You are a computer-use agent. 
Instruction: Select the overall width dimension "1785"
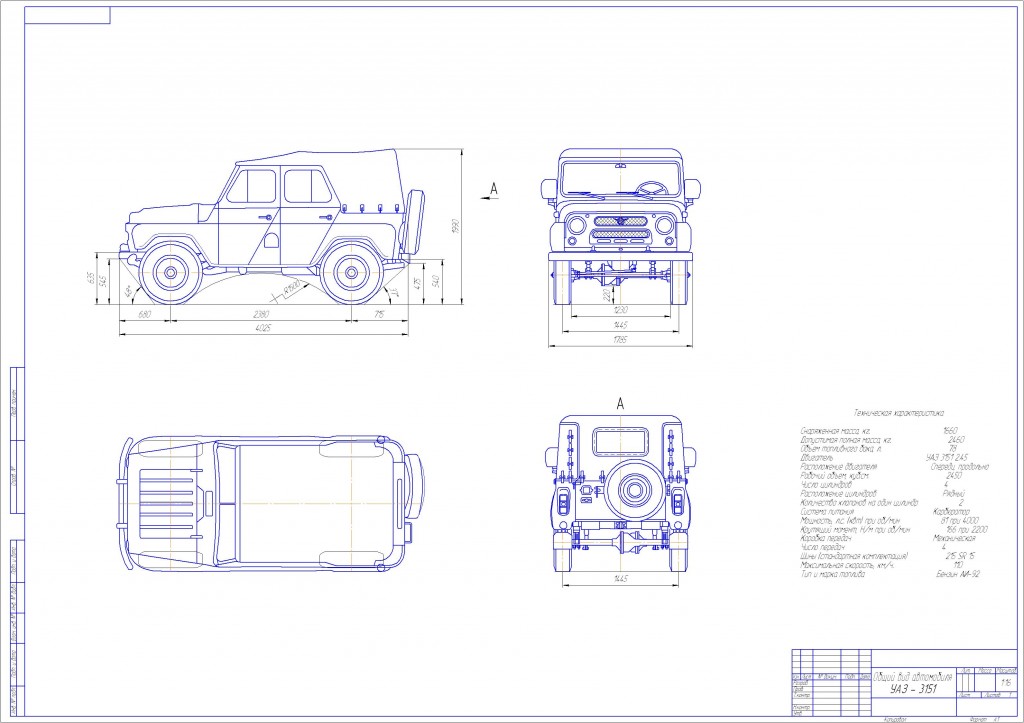pos(620,340)
